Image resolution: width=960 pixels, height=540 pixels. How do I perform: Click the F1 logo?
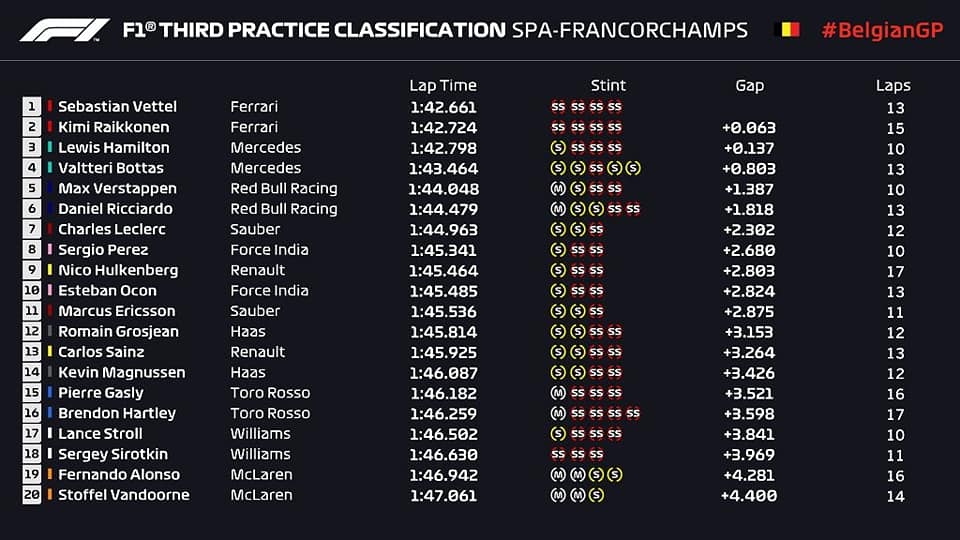(65, 30)
